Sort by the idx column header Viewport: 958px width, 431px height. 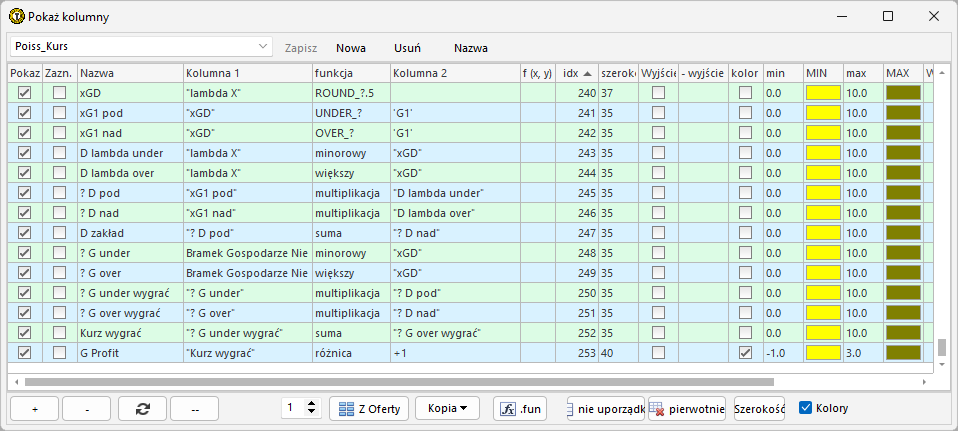(x=576, y=73)
